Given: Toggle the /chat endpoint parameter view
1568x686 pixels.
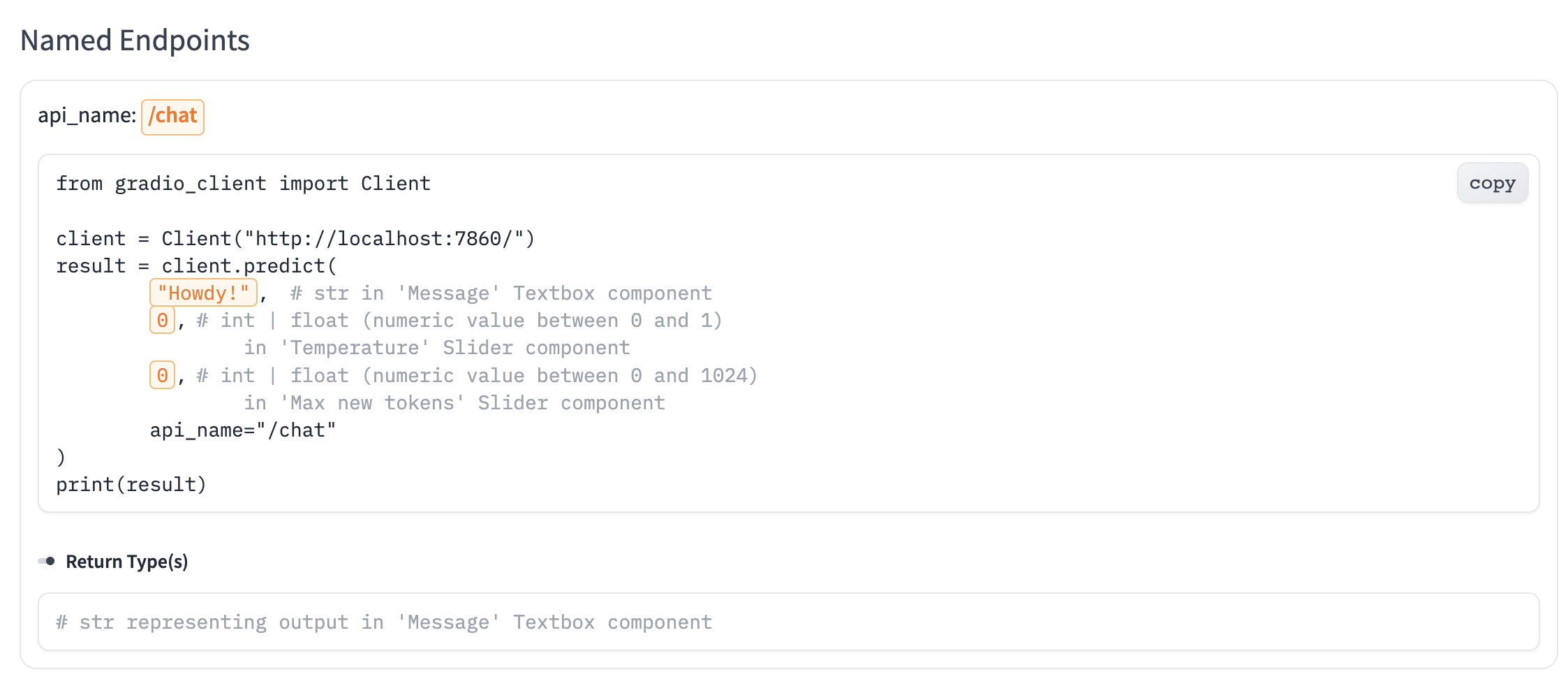Looking at the screenshot, I should click(172, 117).
